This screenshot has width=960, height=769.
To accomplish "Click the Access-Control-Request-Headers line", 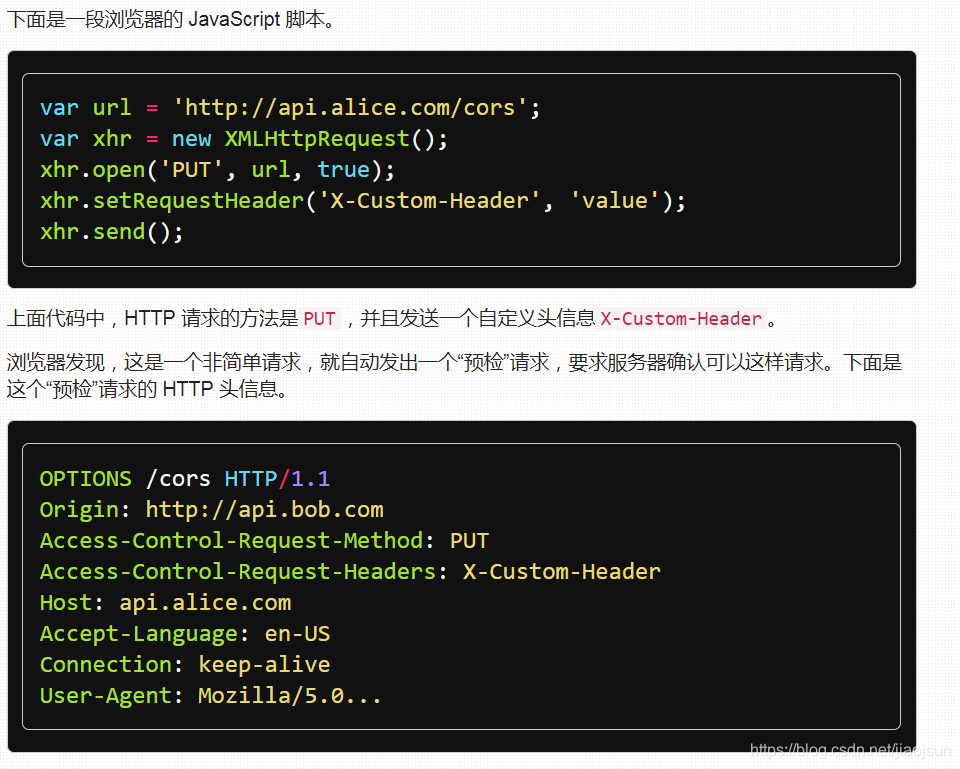I will coord(350,572).
